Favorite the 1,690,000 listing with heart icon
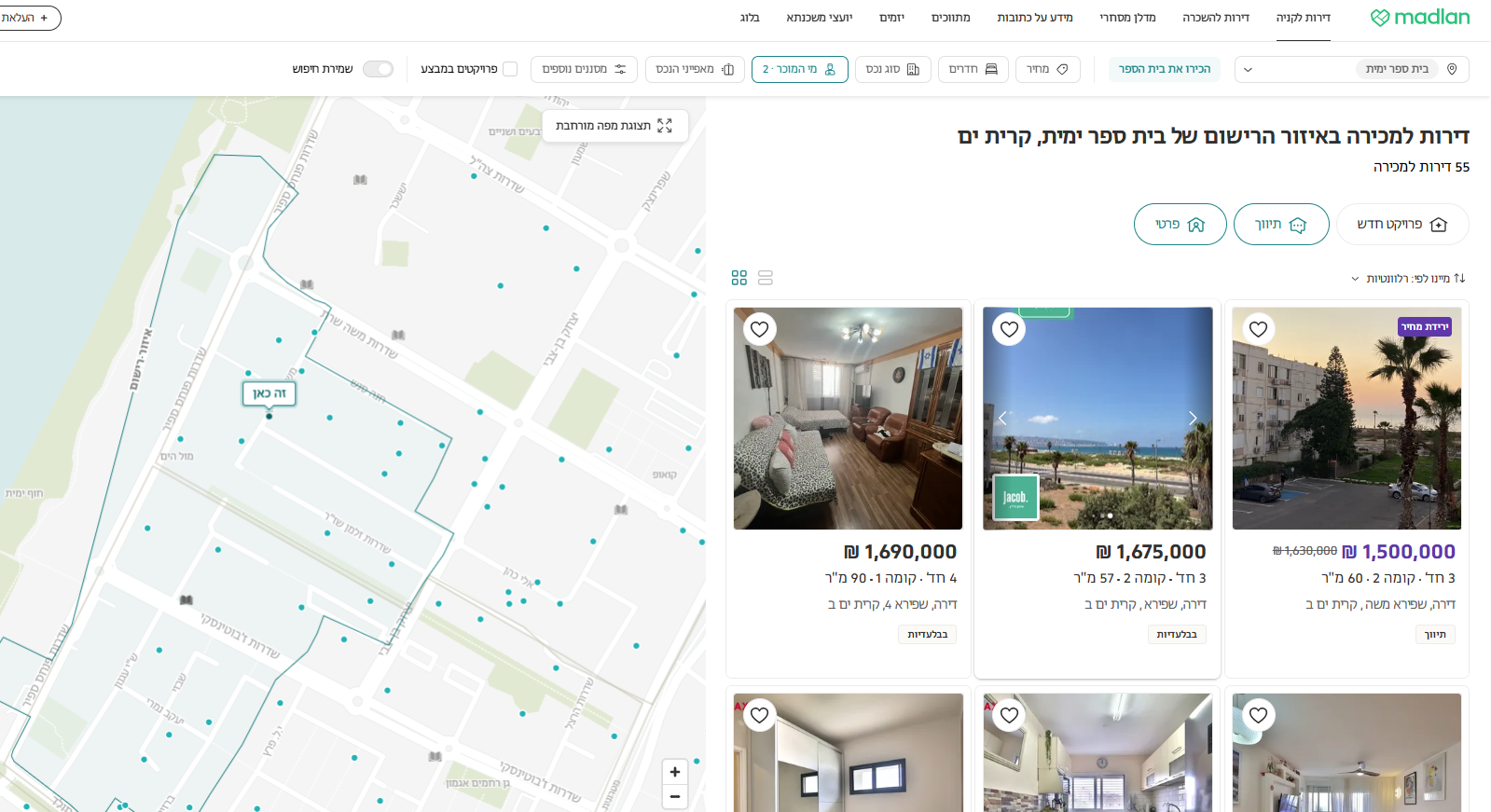The height and width of the screenshot is (812, 1491). [x=760, y=329]
